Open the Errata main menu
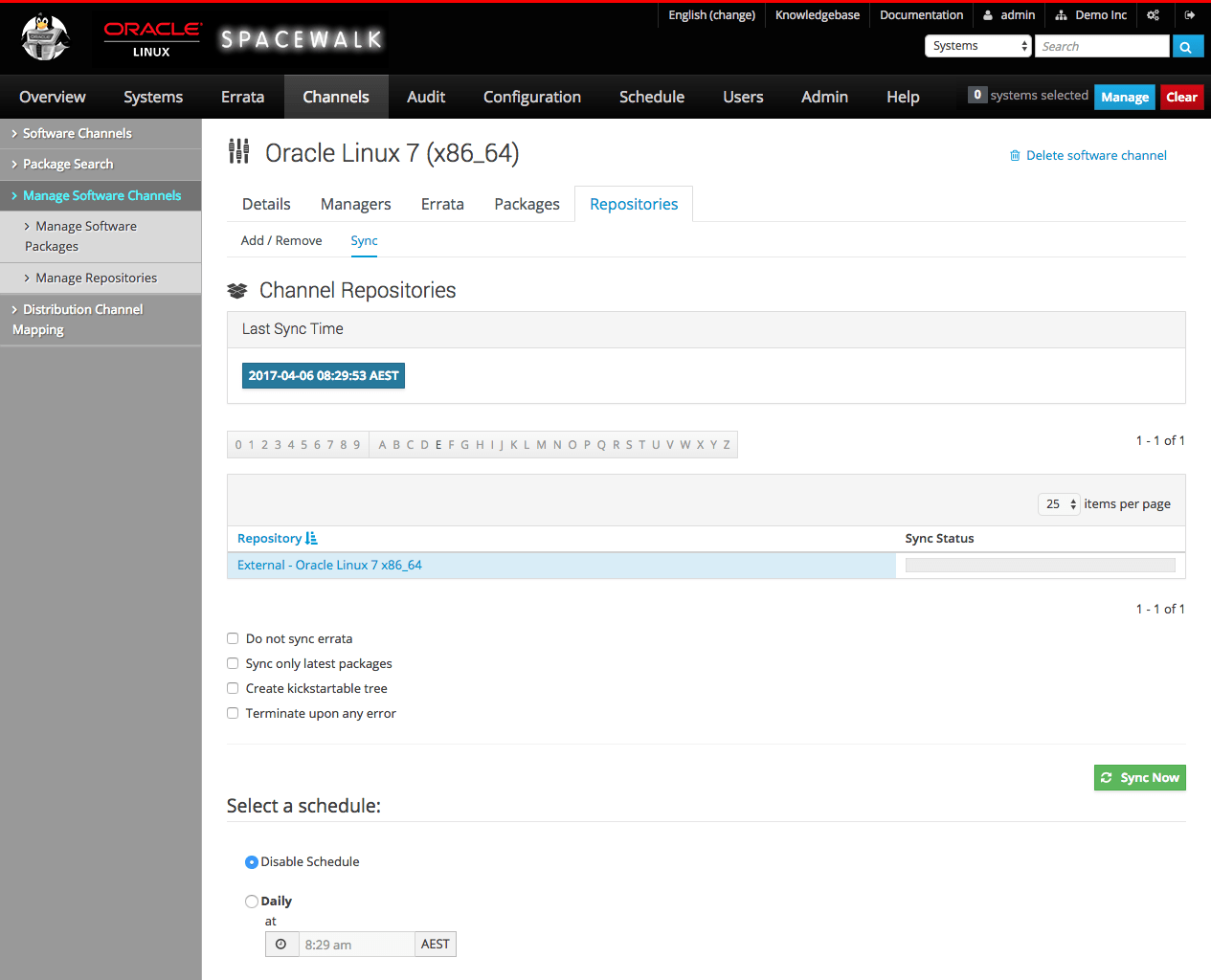 [x=242, y=97]
